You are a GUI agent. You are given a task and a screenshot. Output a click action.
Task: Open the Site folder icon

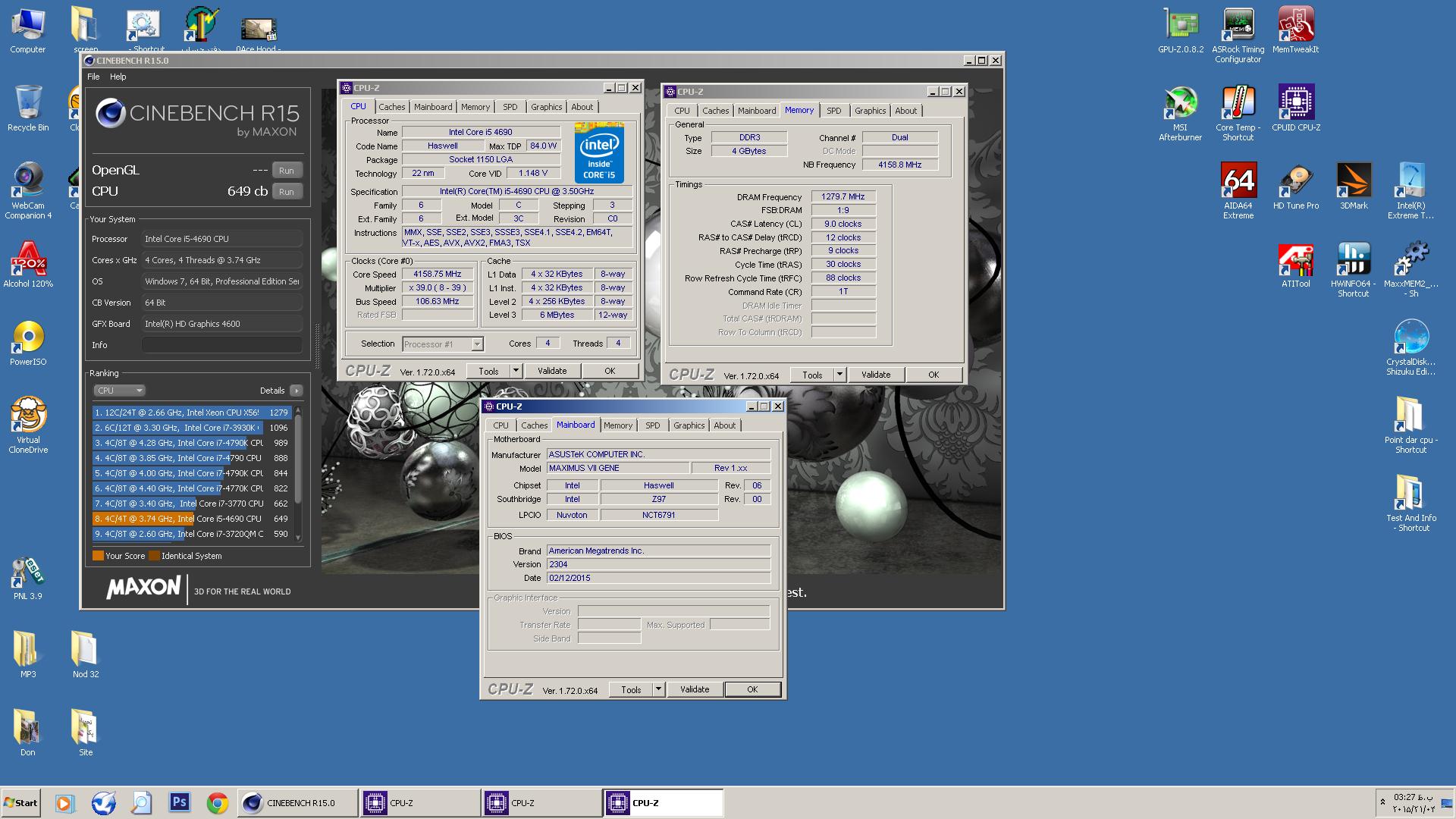tap(86, 733)
